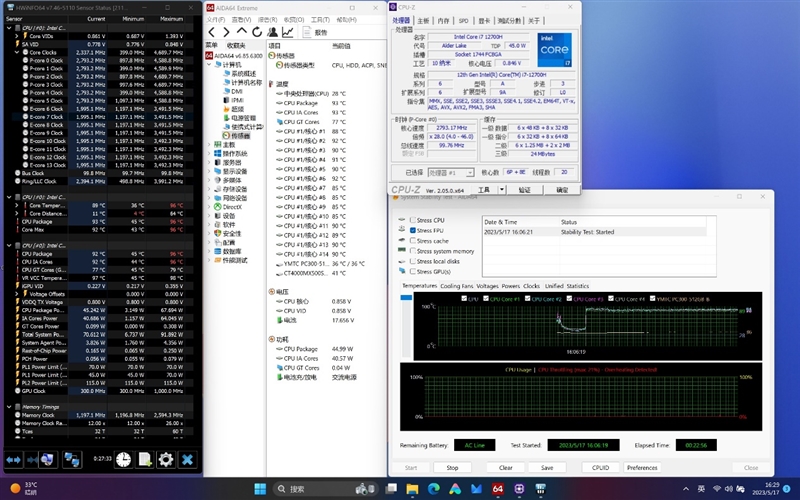Enable Stress CPU checkbox
This screenshot has width=800, height=500.
[413, 220]
